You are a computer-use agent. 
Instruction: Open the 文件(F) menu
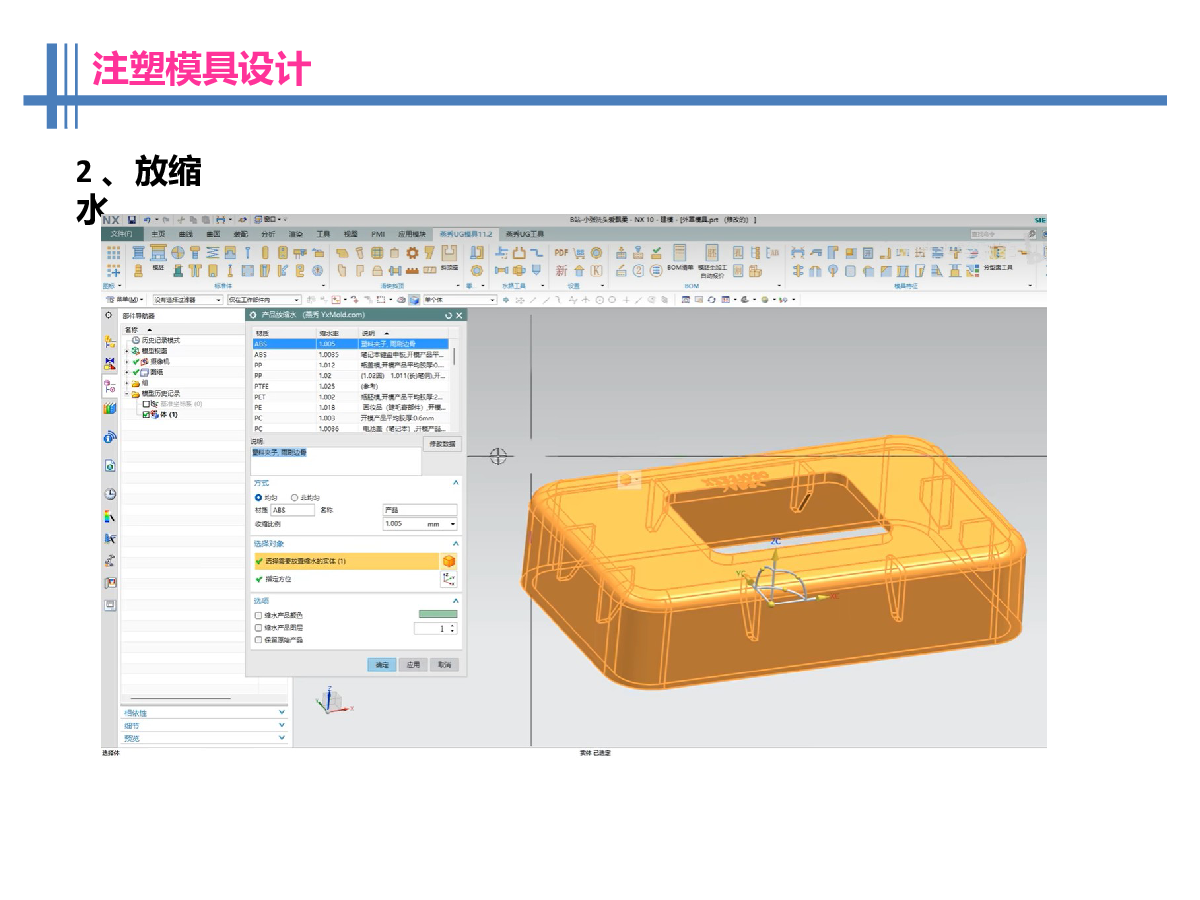[x=120, y=234]
